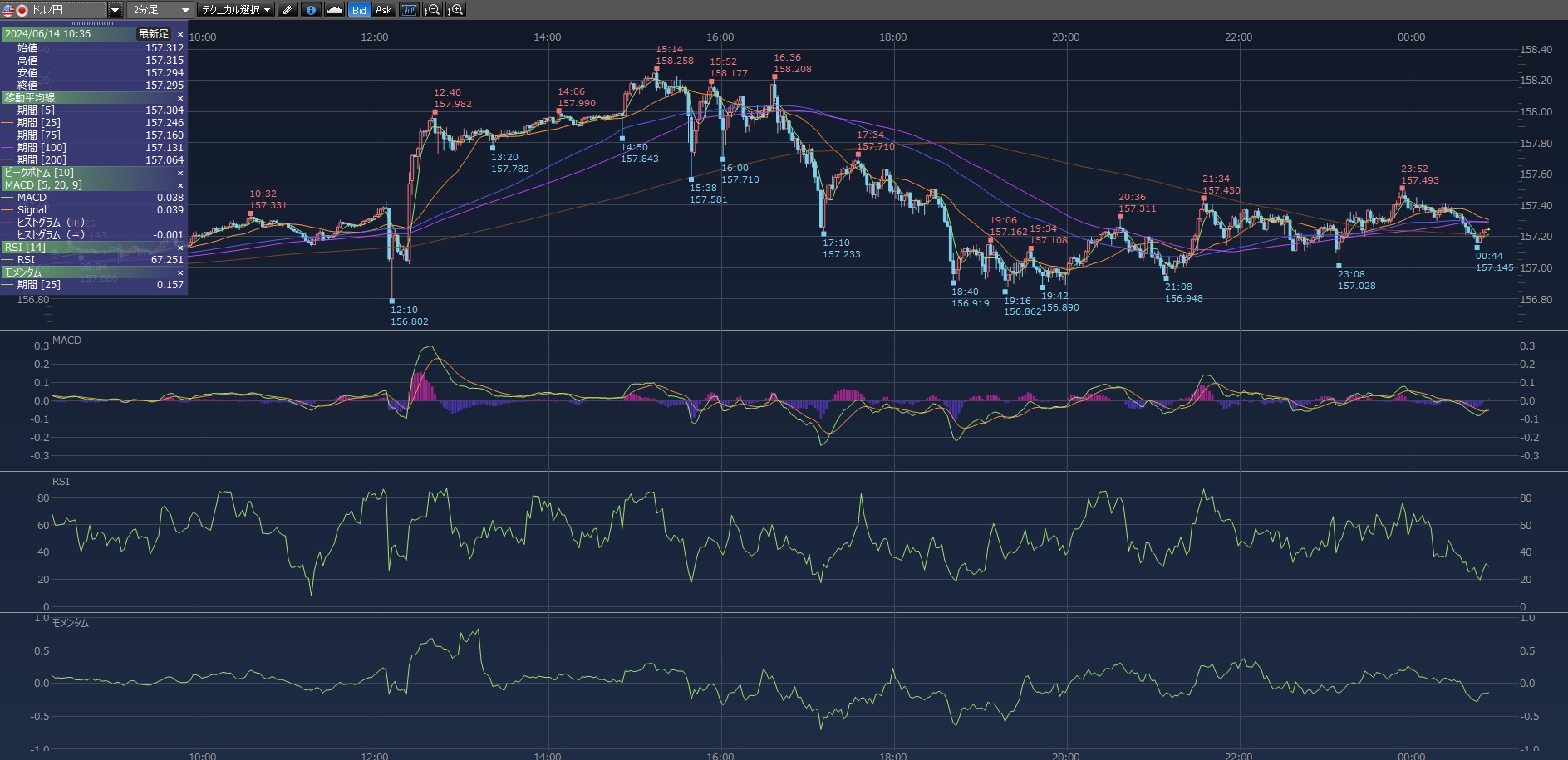Switch price display to Ask
The image size is (1568, 760).
383,10
